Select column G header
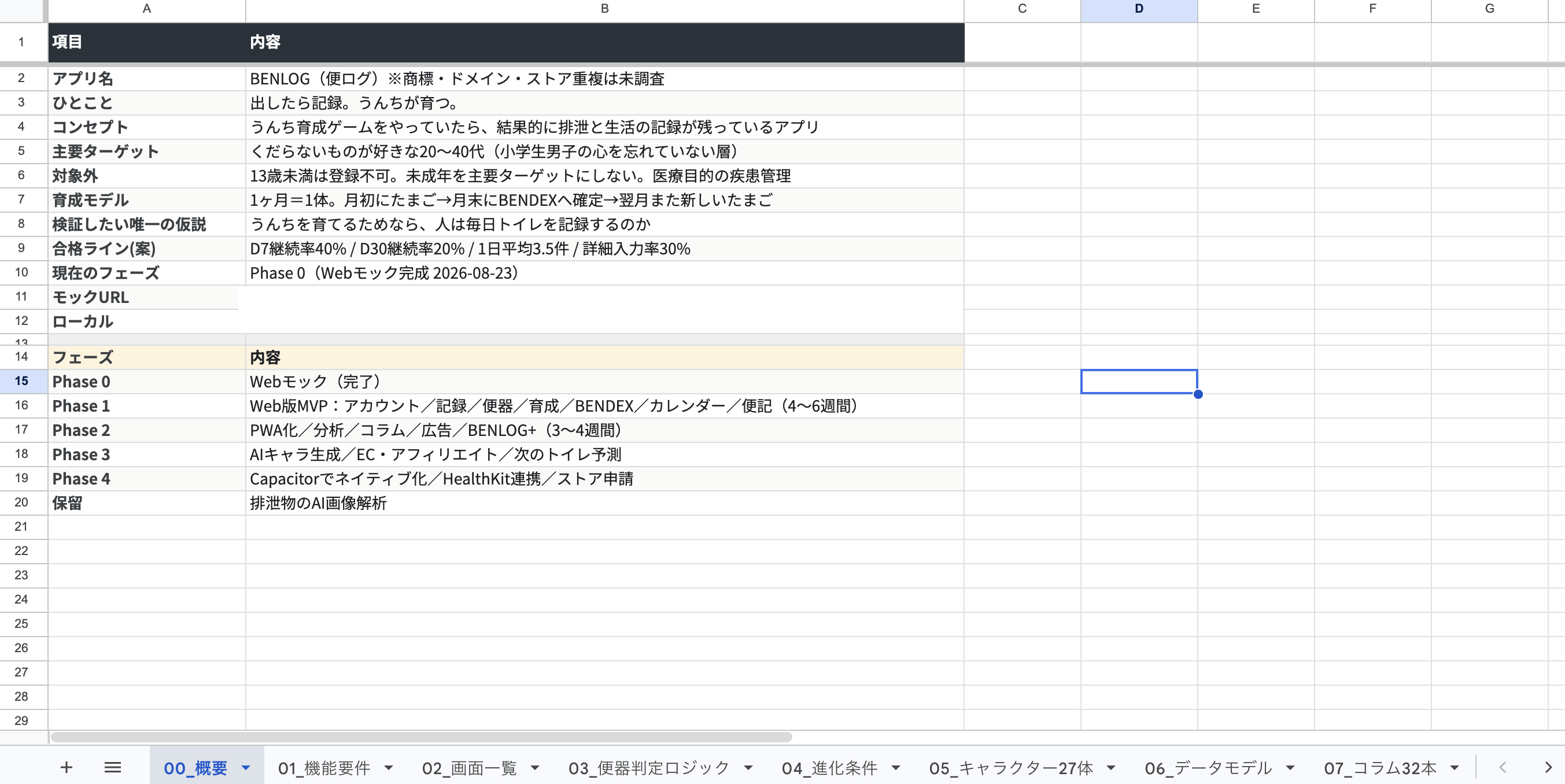1565x784 pixels. pyautogui.click(x=1489, y=9)
